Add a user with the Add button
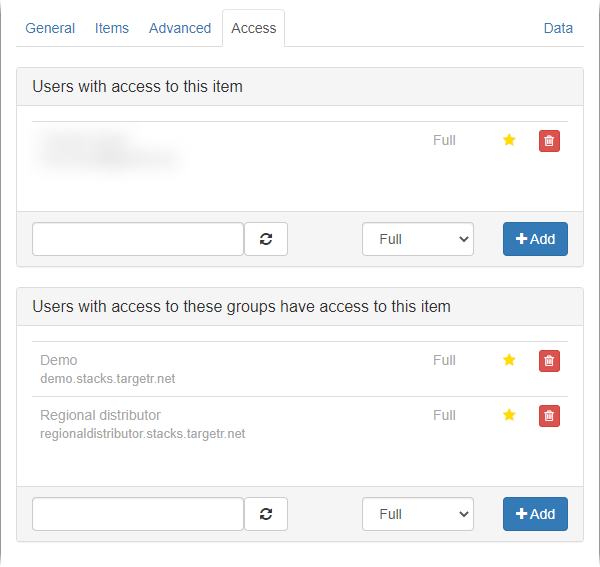The image size is (600, 567). pyautogui.click(x=535, y=239)
